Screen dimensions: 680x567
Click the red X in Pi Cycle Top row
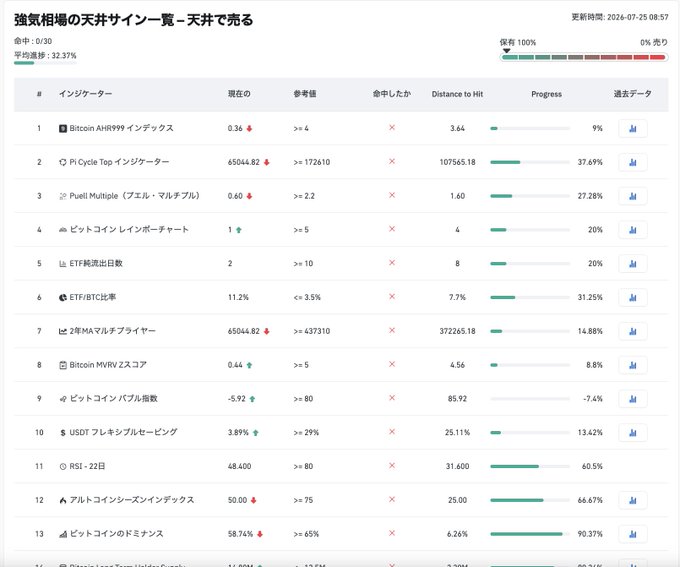point(392,161)
